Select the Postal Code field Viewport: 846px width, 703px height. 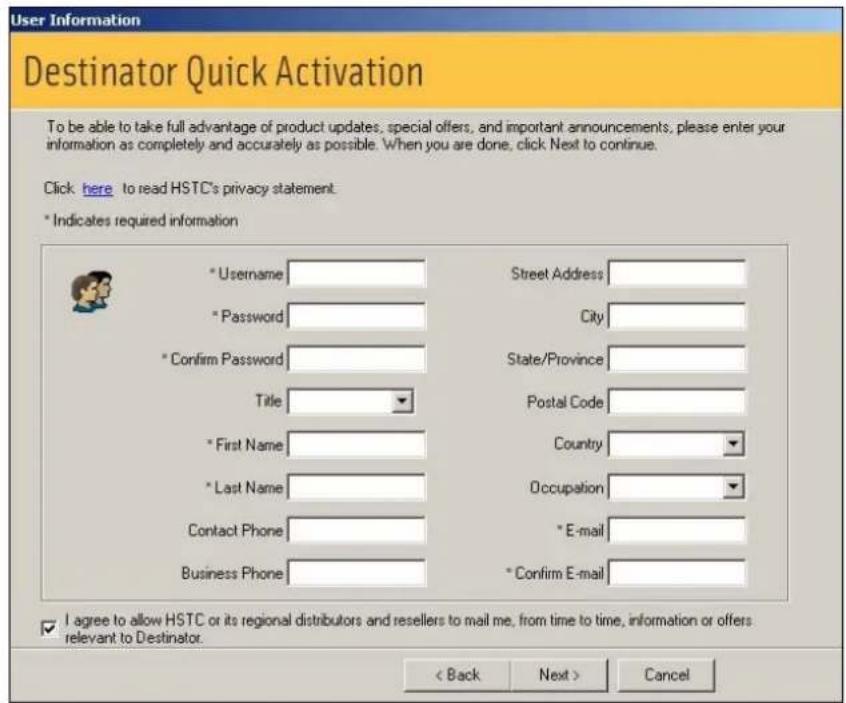(677, 402)
